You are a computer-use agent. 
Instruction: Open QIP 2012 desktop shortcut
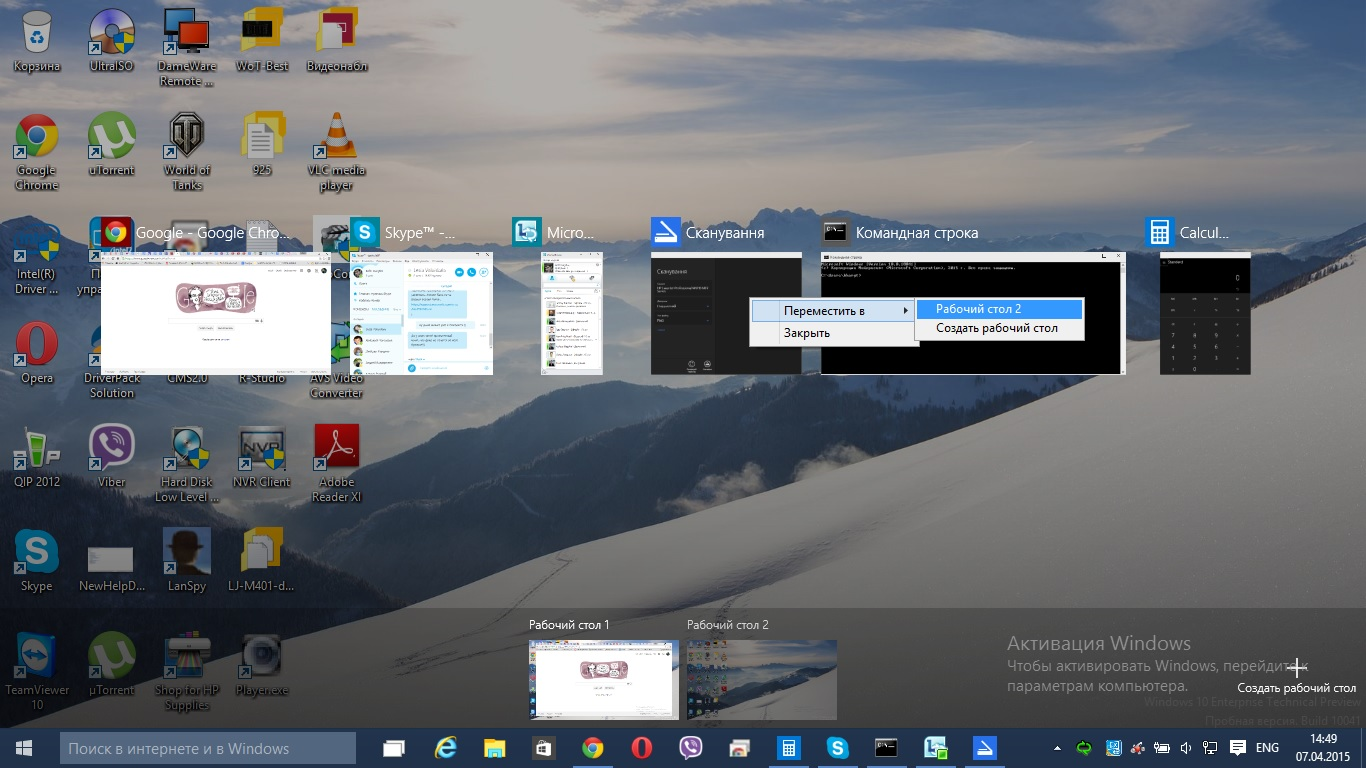pos(37,457)
